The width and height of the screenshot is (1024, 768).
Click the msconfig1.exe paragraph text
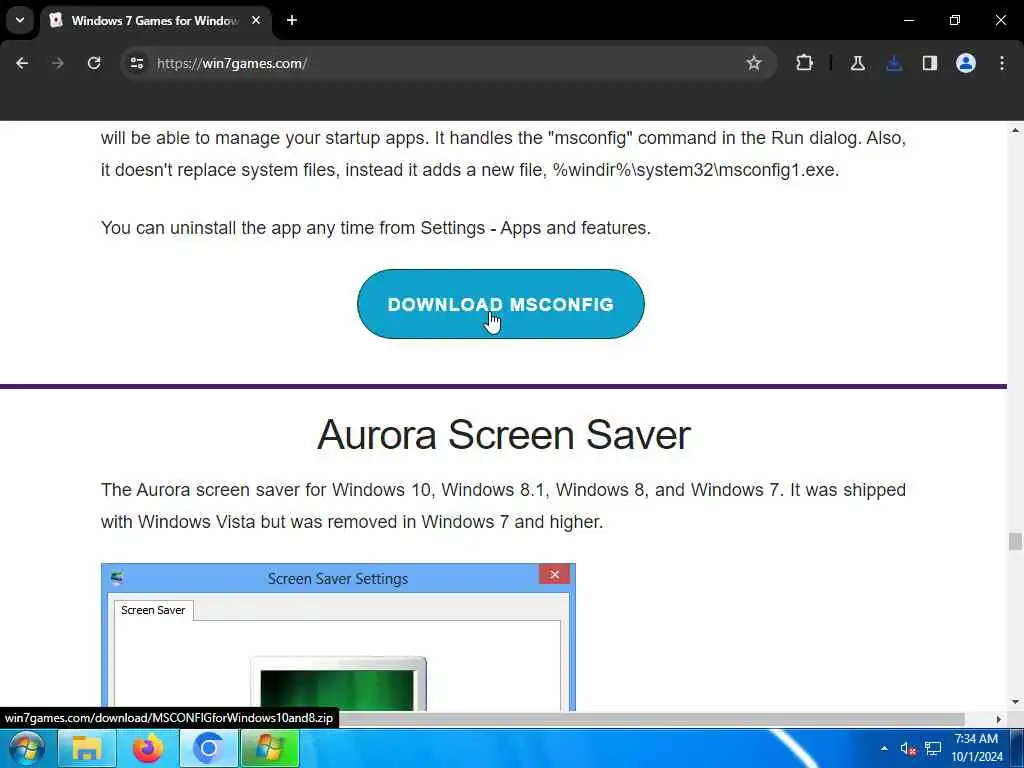pyautogui.click(x=503, y=154)
